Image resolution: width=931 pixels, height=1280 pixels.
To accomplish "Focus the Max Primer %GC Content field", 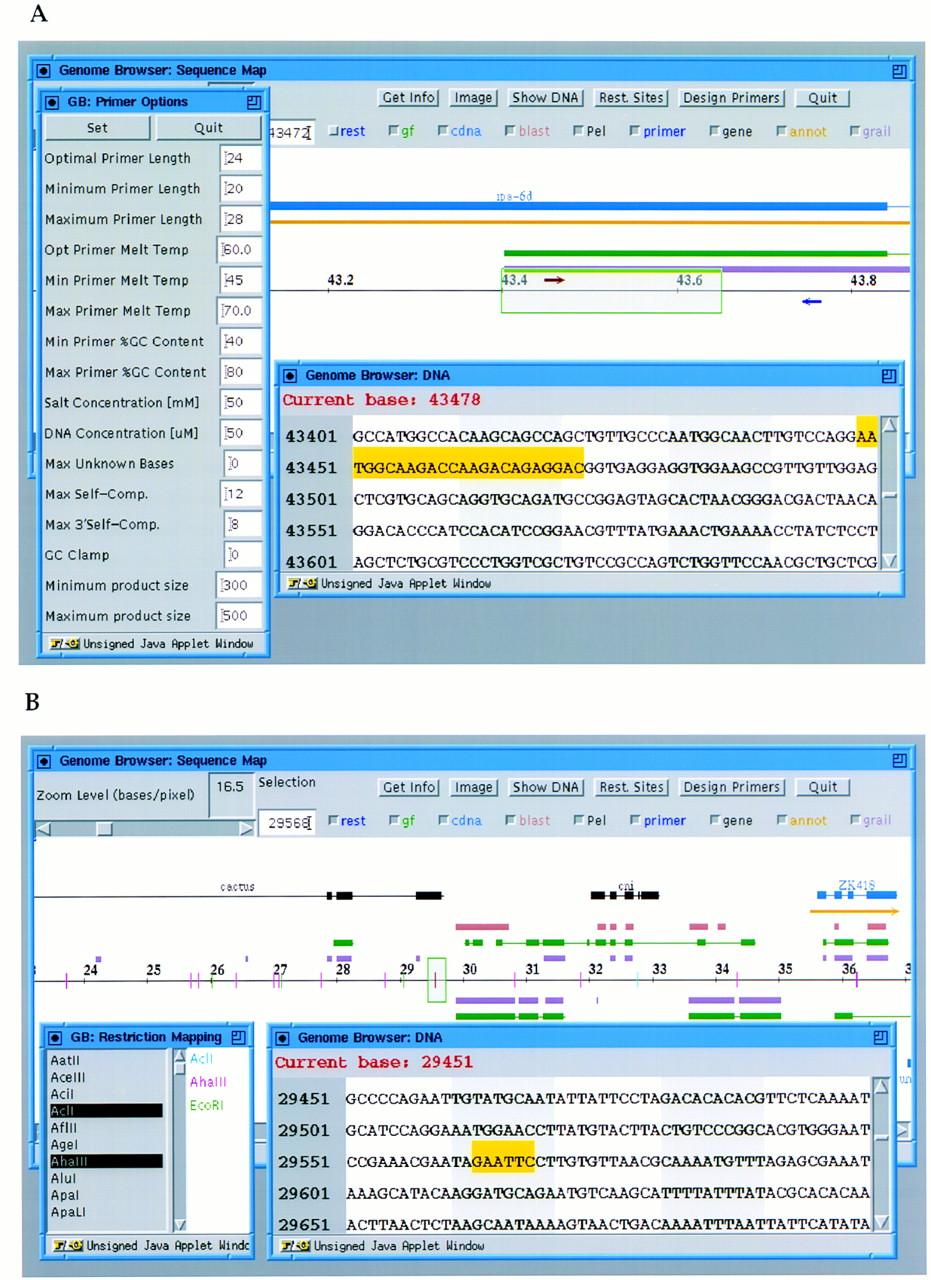I will [242, 372].
